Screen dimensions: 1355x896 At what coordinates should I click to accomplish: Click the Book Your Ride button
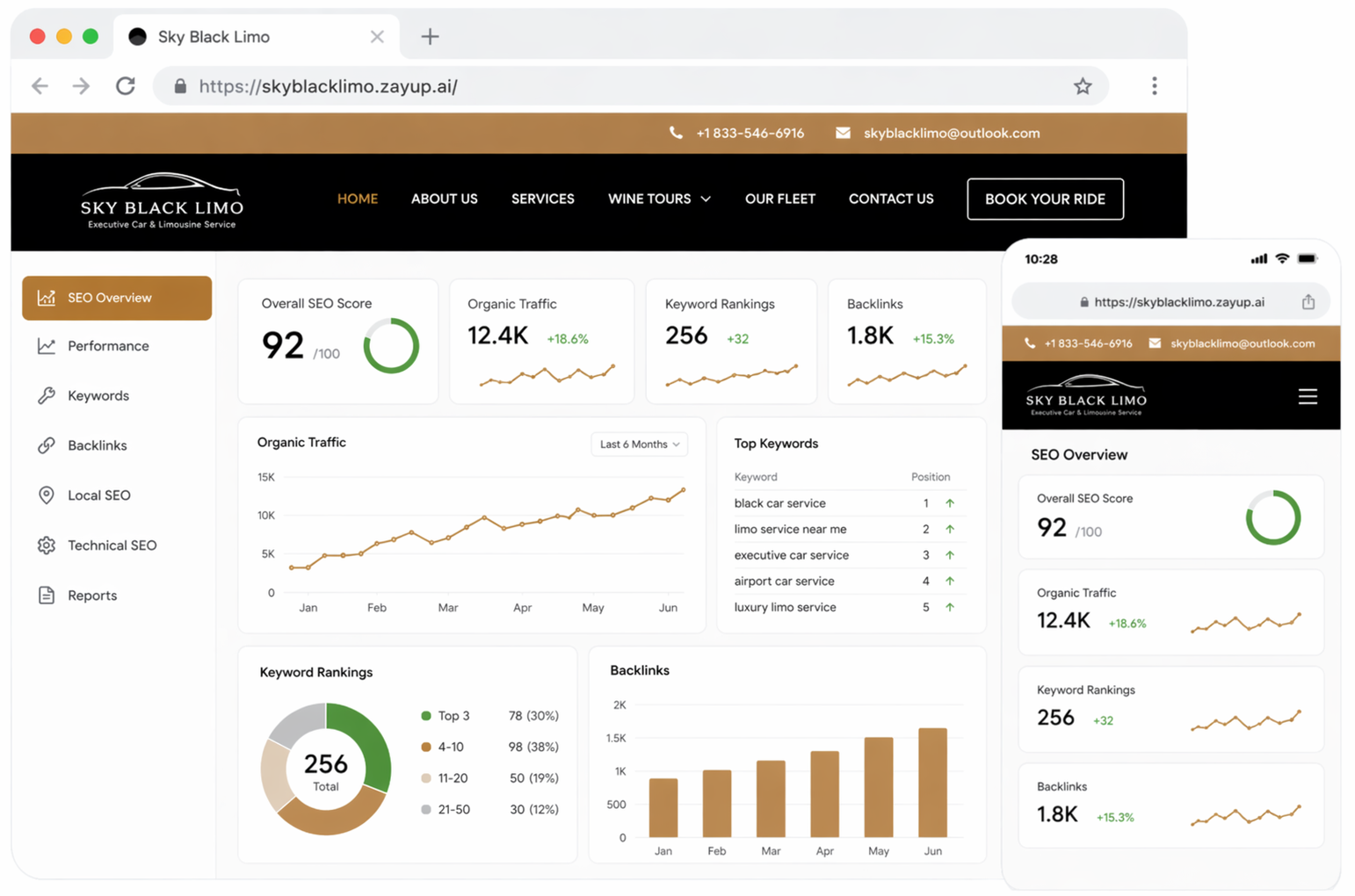(x=1044, y=199)
